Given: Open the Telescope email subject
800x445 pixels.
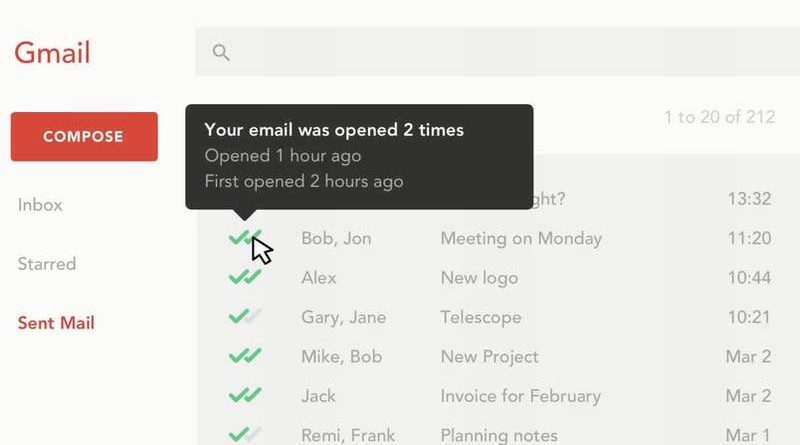Looking at the screenshot, I should coord(481,317).
